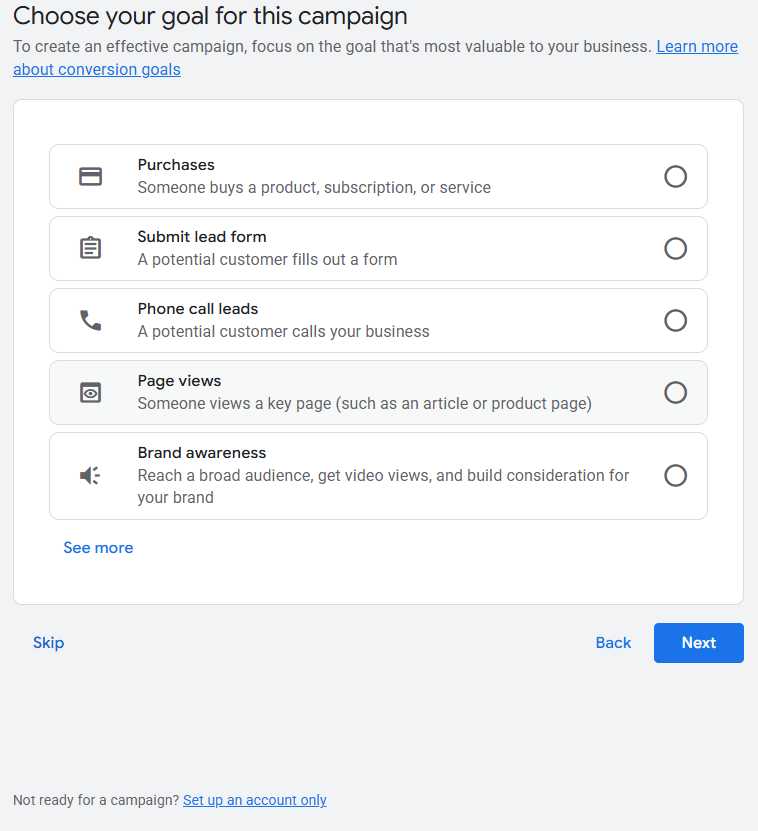
Task: Pick the Page views radio button
Action: (x=675, y=392)
